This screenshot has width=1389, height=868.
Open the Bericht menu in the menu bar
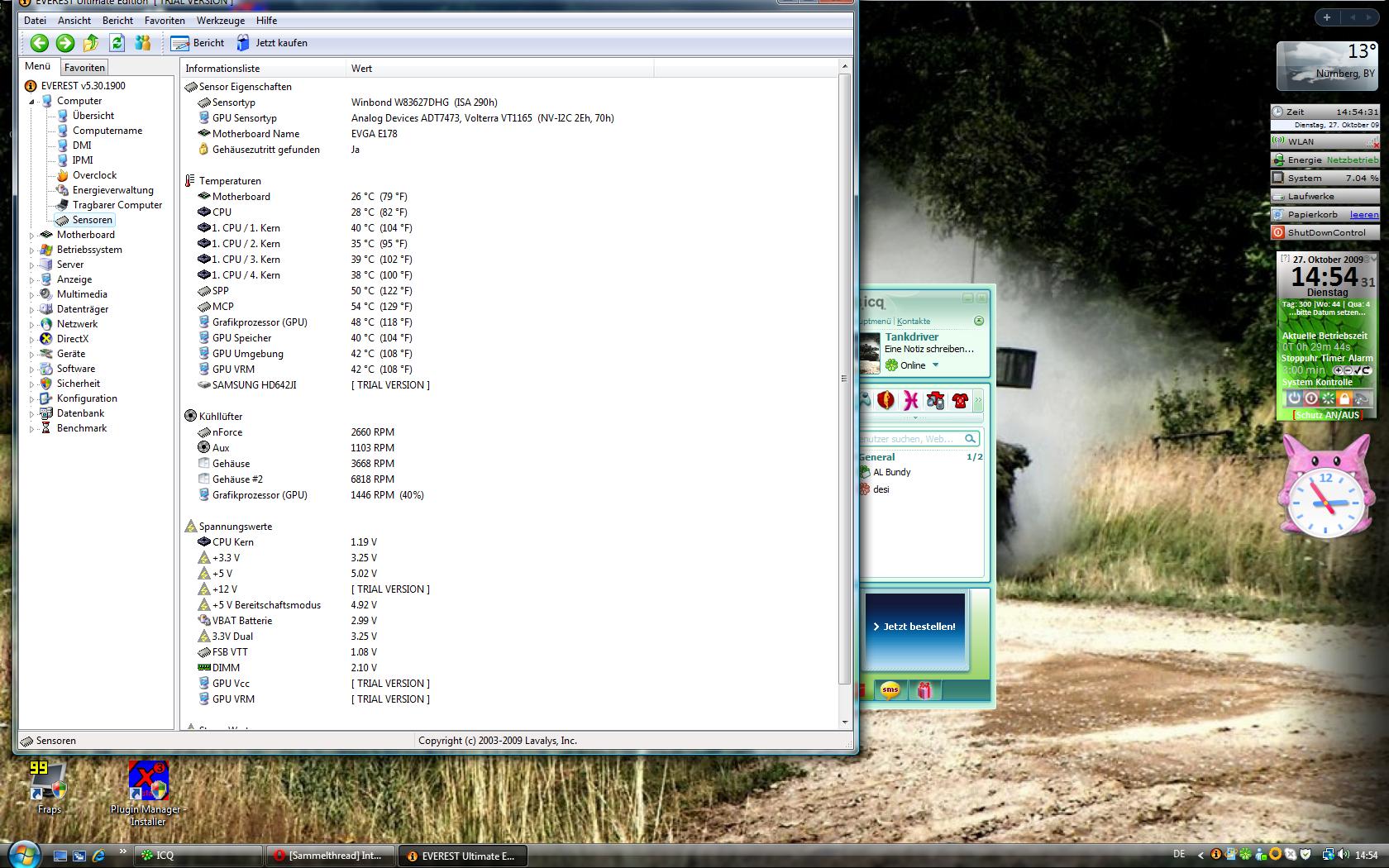point(117,21)
